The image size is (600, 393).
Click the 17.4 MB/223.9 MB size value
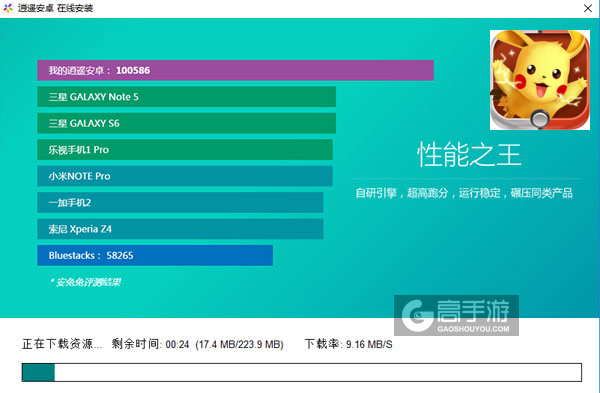point(240,344)
